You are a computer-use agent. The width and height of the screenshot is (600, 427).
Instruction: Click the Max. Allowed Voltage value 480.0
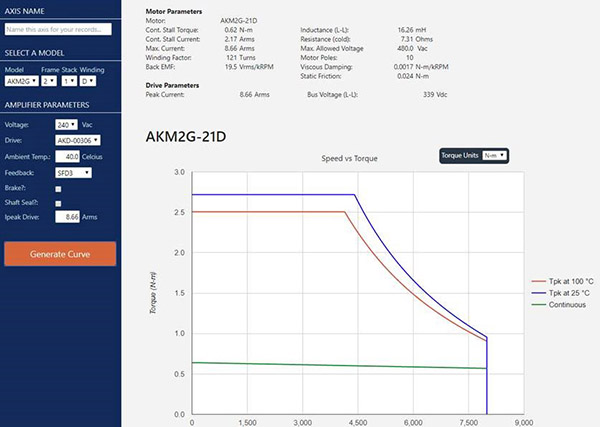pos(406,49)
